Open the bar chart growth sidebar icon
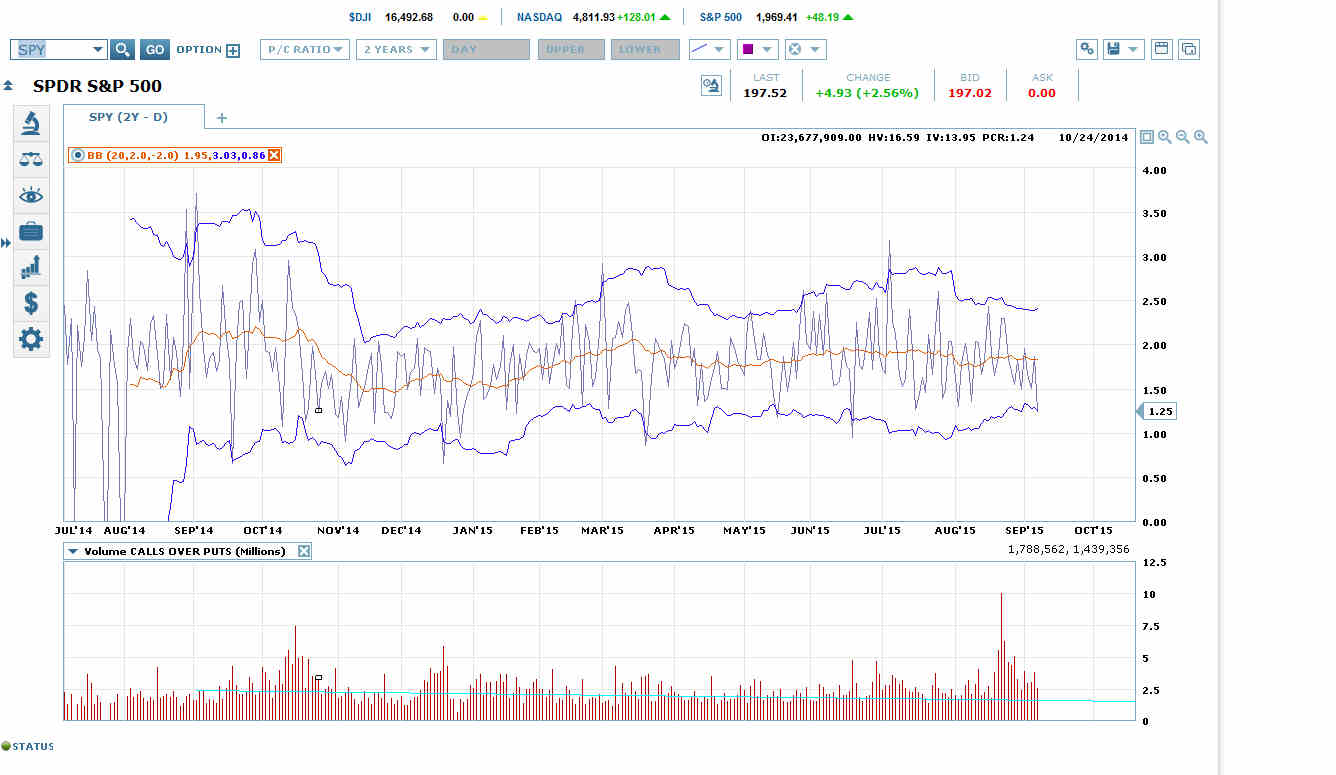This screenshot has width=1336, height=775. 31,267
